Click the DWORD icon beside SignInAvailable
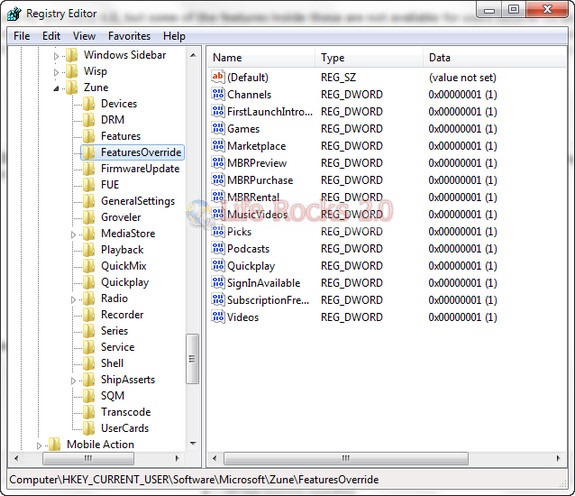This screenshot has height=496, width=575. 218,283
